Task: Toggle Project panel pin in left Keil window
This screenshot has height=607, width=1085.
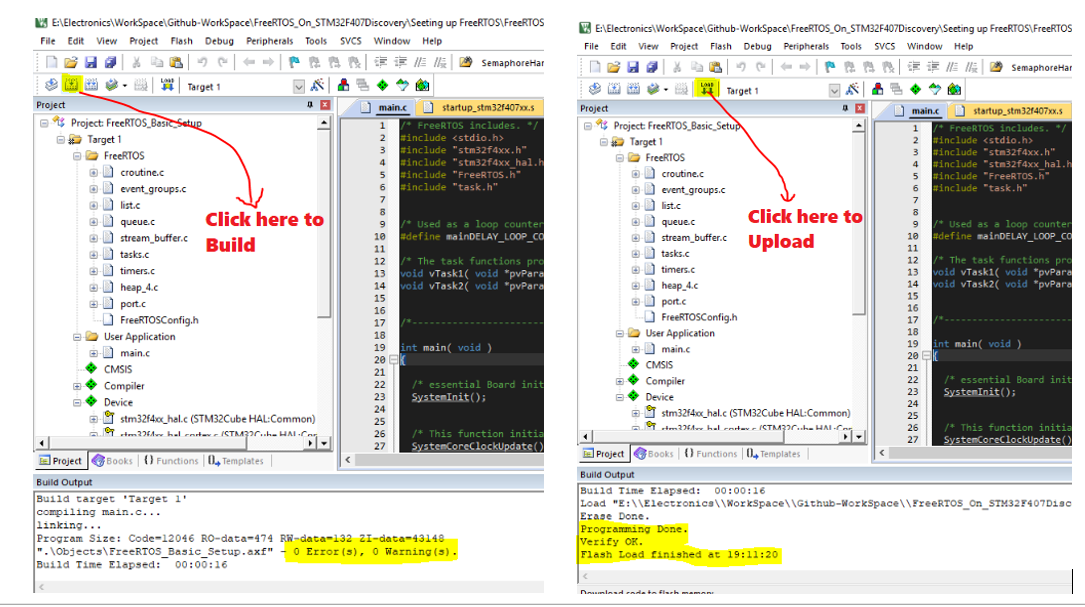Action: (309, 105)
